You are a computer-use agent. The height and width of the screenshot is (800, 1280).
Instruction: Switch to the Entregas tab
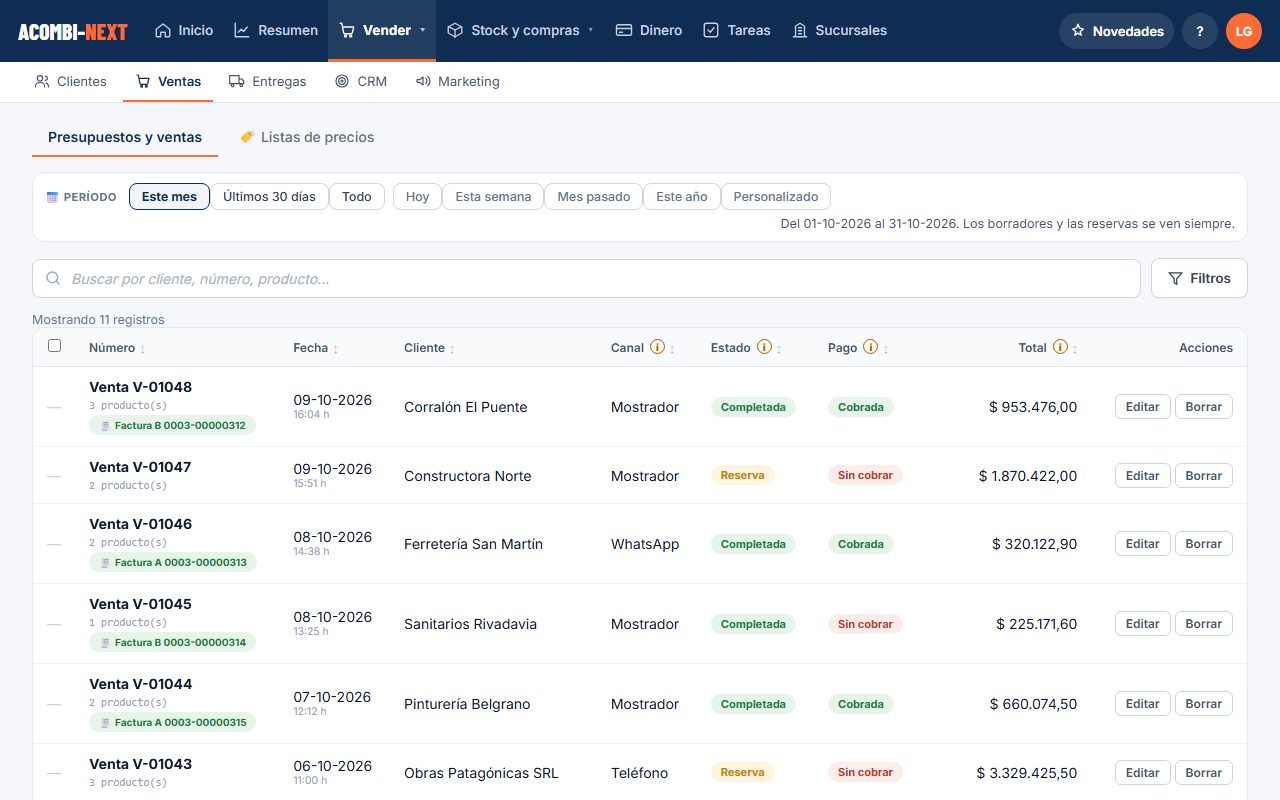267,81
